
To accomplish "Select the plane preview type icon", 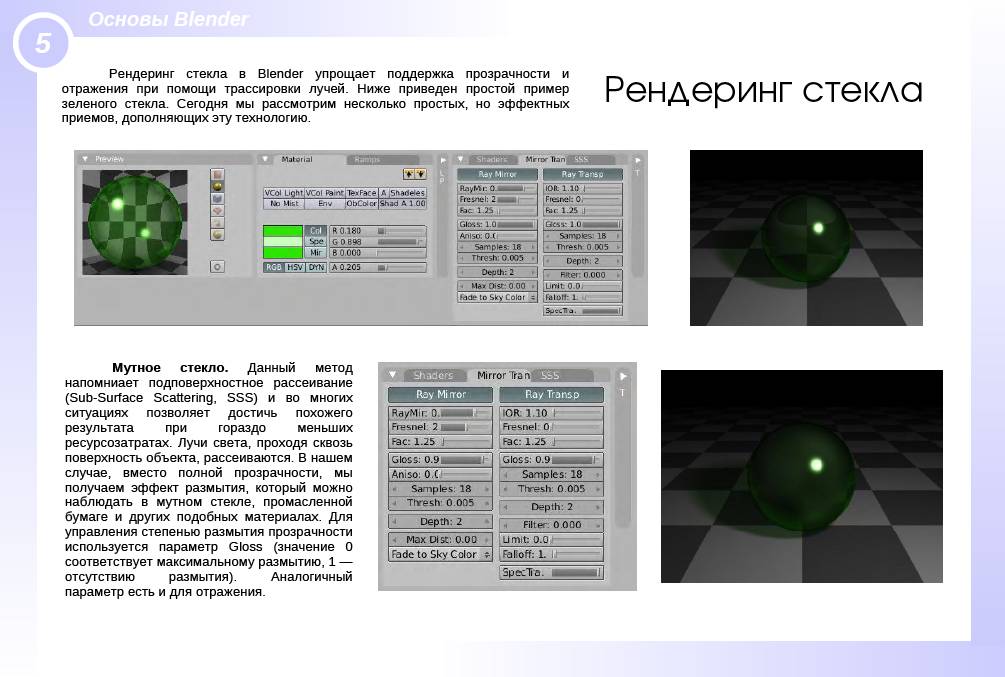I will 217,174.
